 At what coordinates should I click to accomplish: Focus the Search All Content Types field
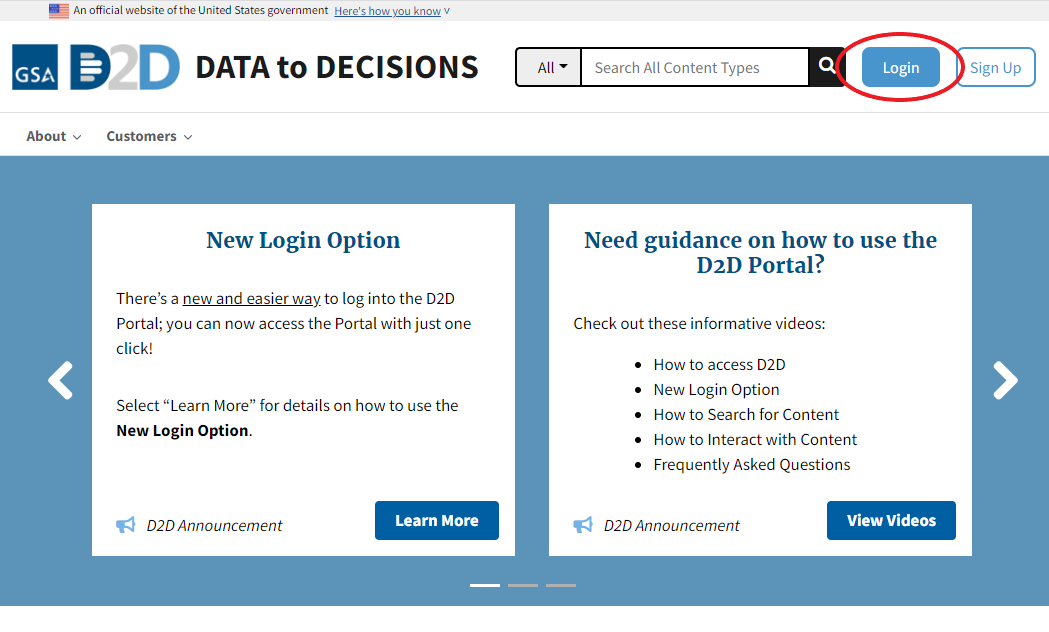point(694,68)
